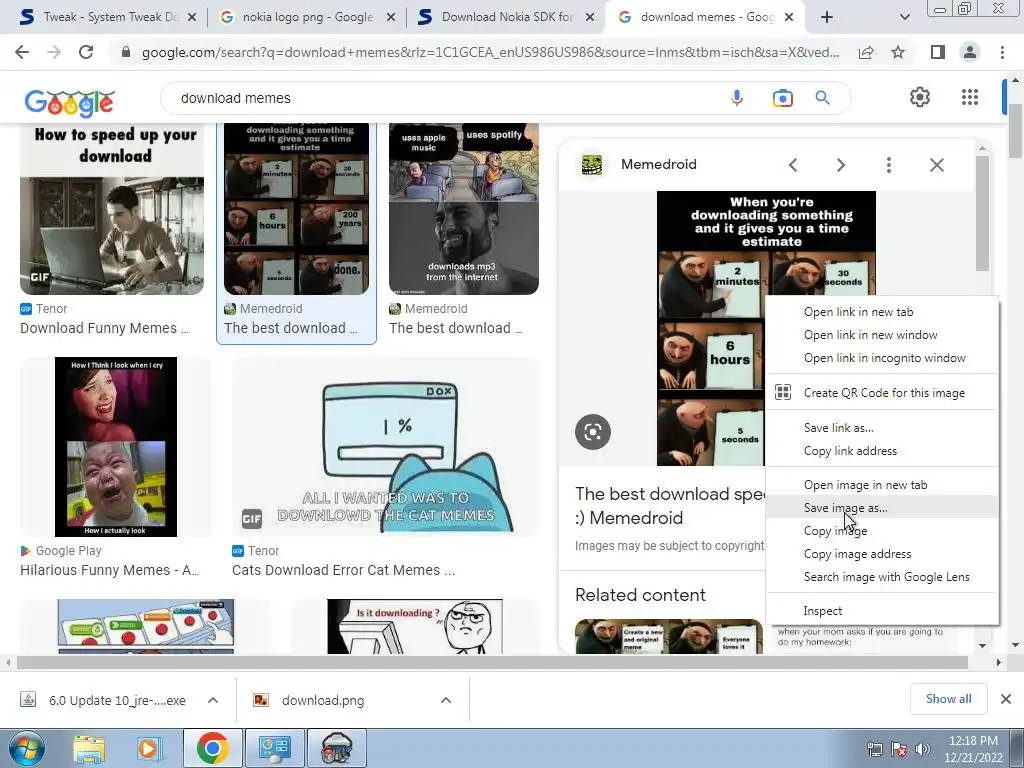Bookmark this page with the star icon
1024x768 pixels.
(898, 52)
